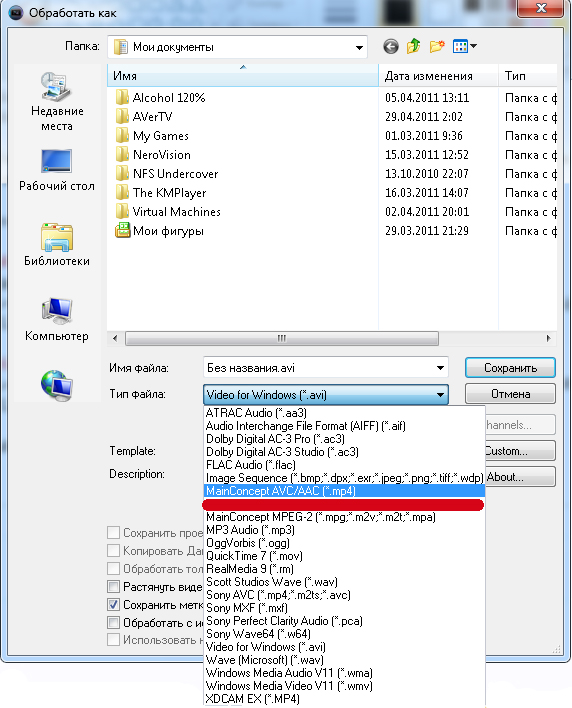Screen dimensions: 572x708
Task: Uncheck the Сохранить метки checkbox
Action: (113, 604)
